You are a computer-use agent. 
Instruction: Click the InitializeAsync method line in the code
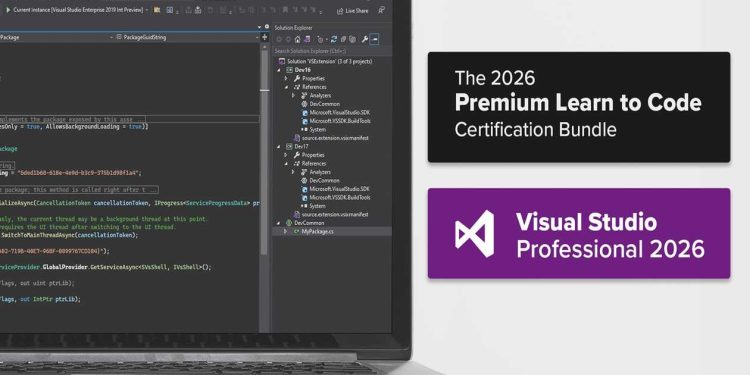(x=130, y=203)
